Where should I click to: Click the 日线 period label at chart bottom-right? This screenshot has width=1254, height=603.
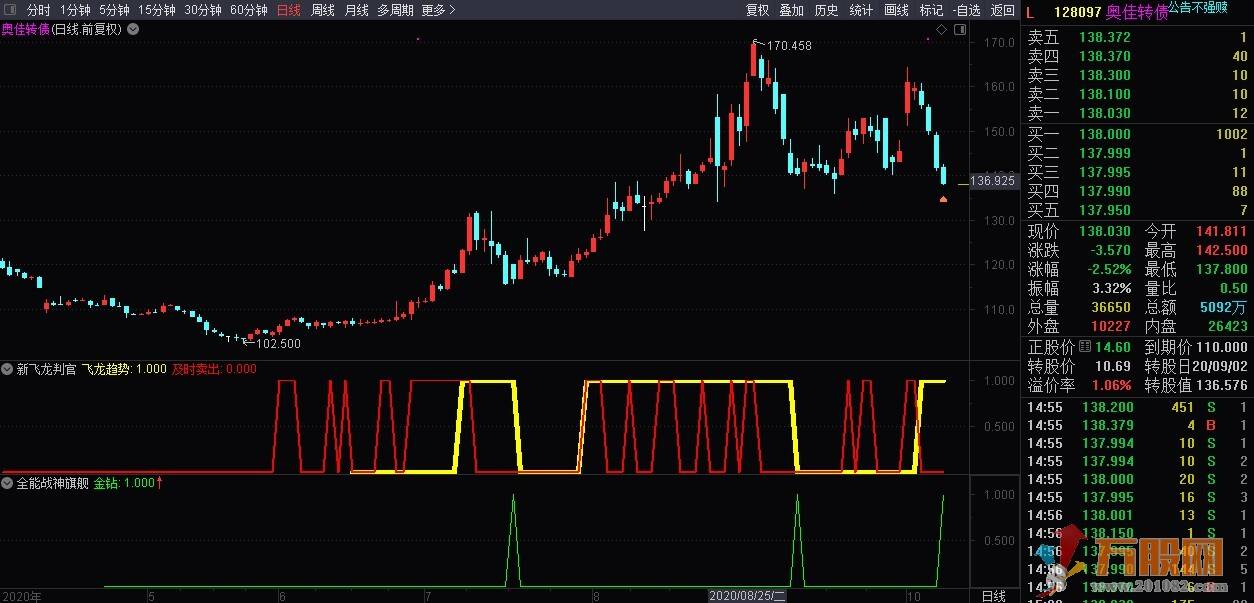click(994, 595)
